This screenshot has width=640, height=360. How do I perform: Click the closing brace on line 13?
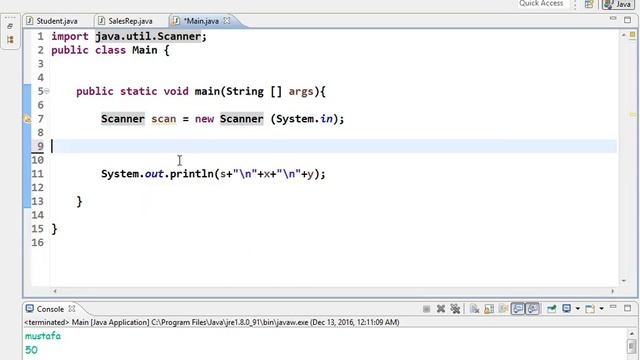pyautogui.click(x=79, y=201)
